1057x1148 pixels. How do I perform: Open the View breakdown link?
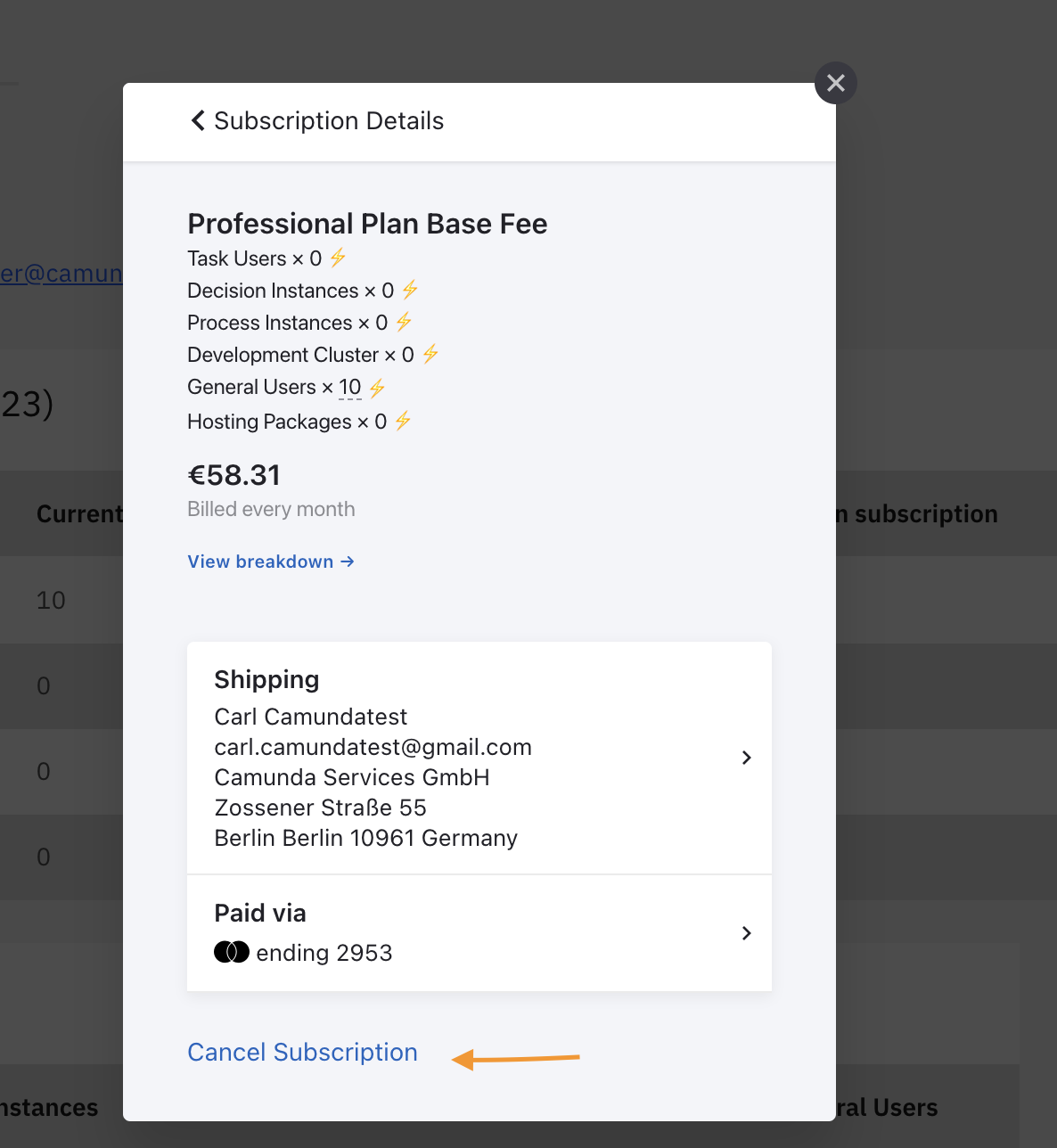point(259,562)
